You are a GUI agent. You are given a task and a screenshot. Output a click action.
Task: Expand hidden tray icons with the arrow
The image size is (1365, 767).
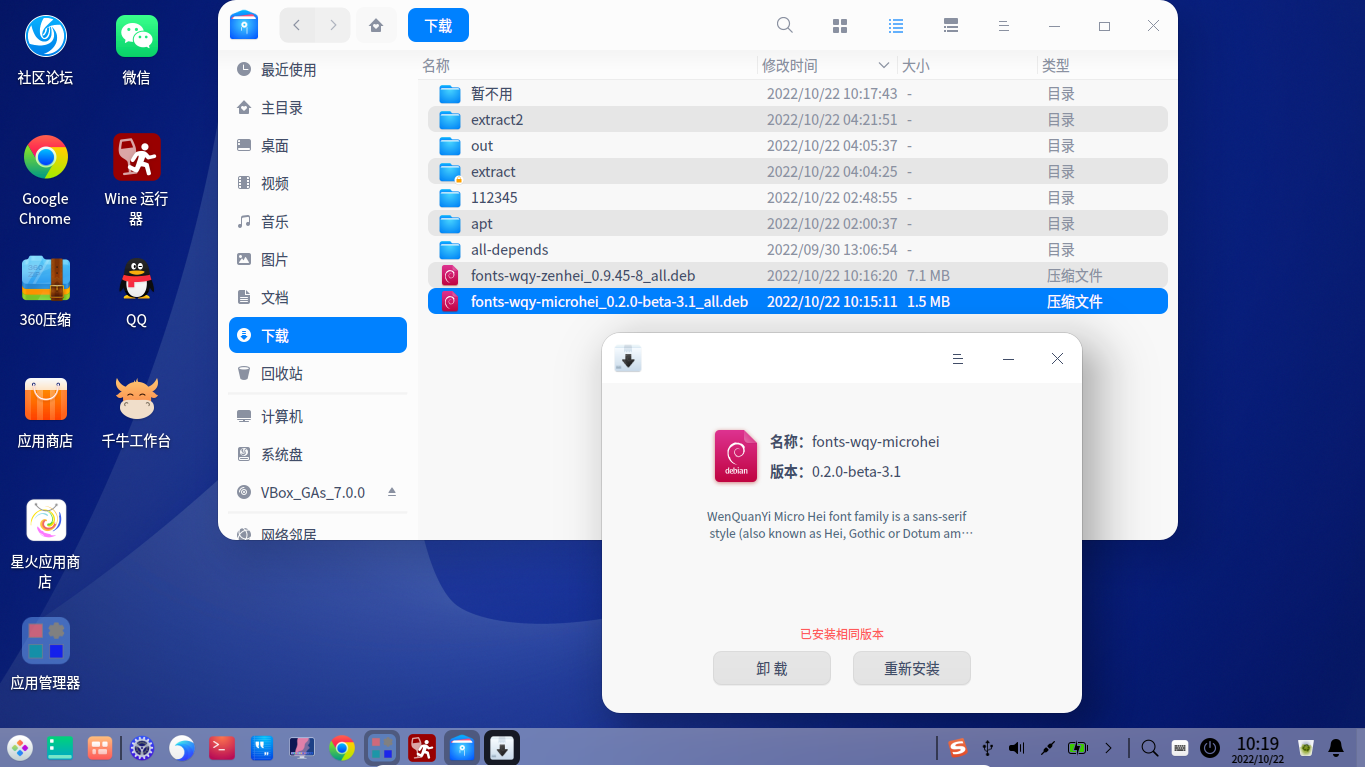pyautogui.click(x=1107, y=747)
